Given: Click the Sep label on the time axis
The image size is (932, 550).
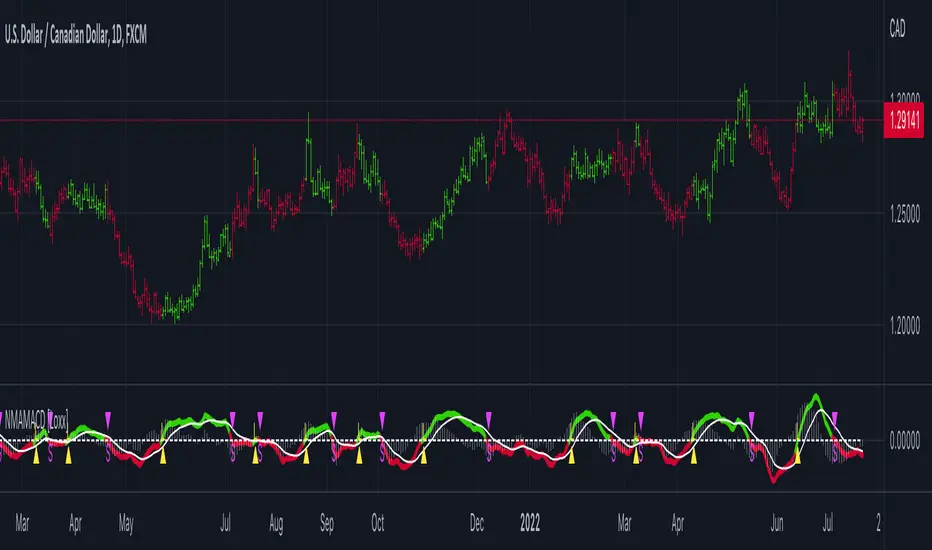Looking at the screenshot, I should (x=327, y=524).
